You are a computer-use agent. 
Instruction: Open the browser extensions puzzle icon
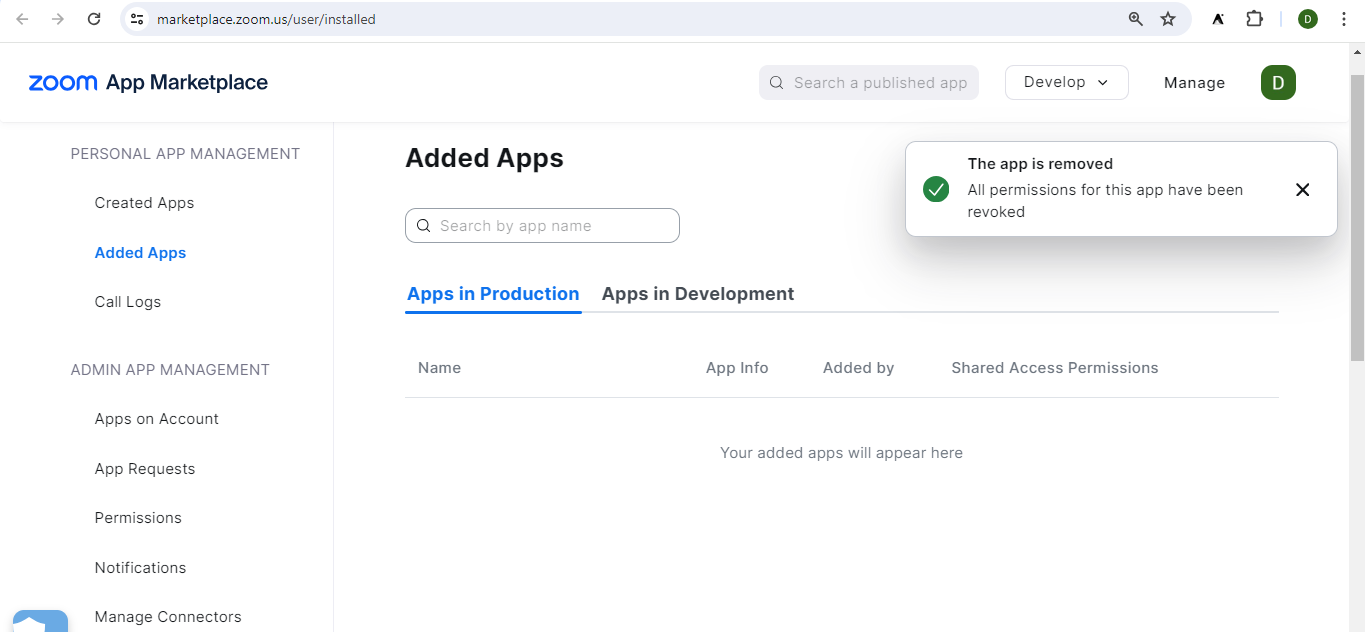(1254, 19)
